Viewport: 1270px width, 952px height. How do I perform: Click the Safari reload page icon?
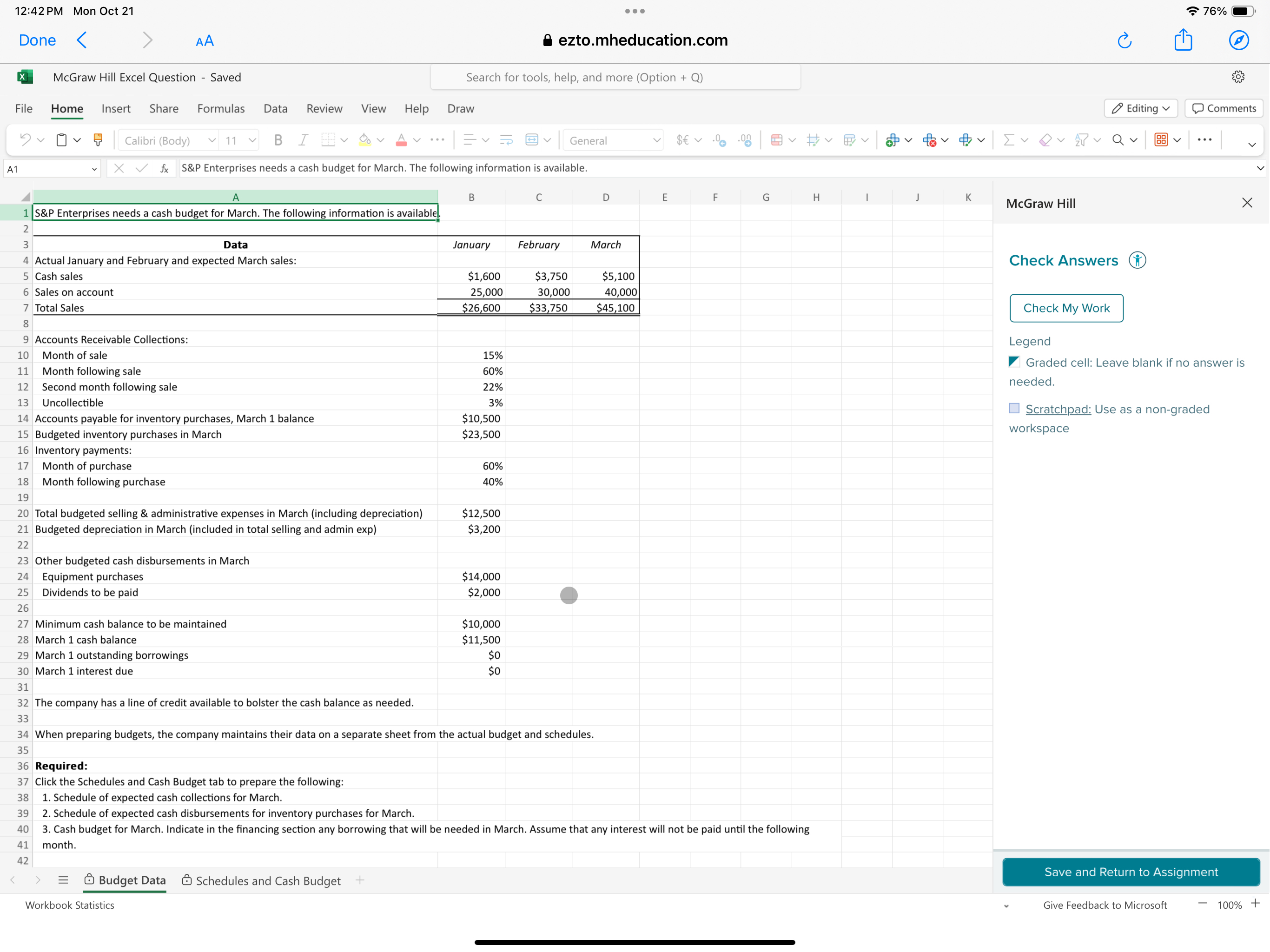1124,40
